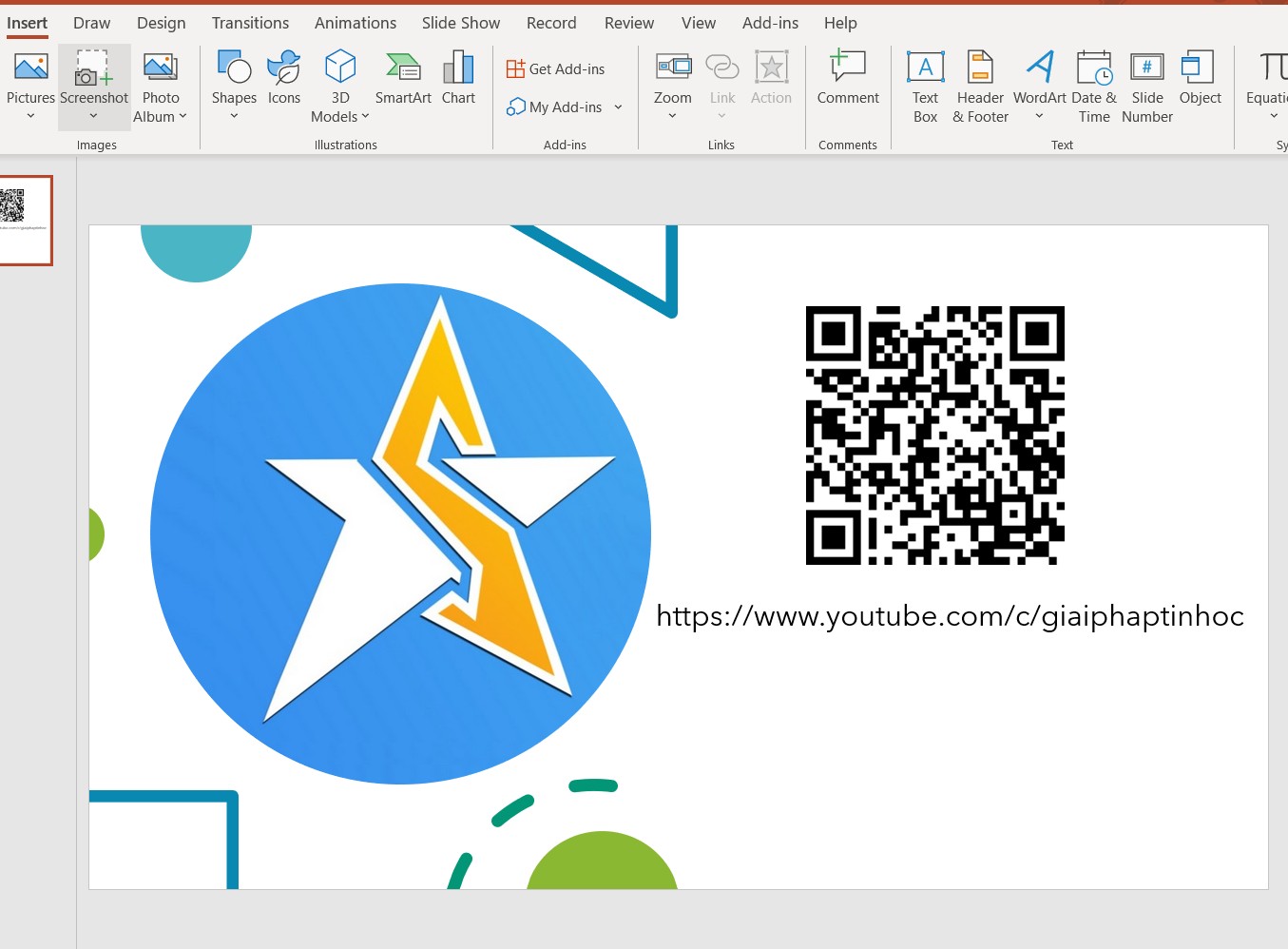Screen dimensions: 1288x949
Task: Click the Get Add-ins button
Action: tap(556, 68)
